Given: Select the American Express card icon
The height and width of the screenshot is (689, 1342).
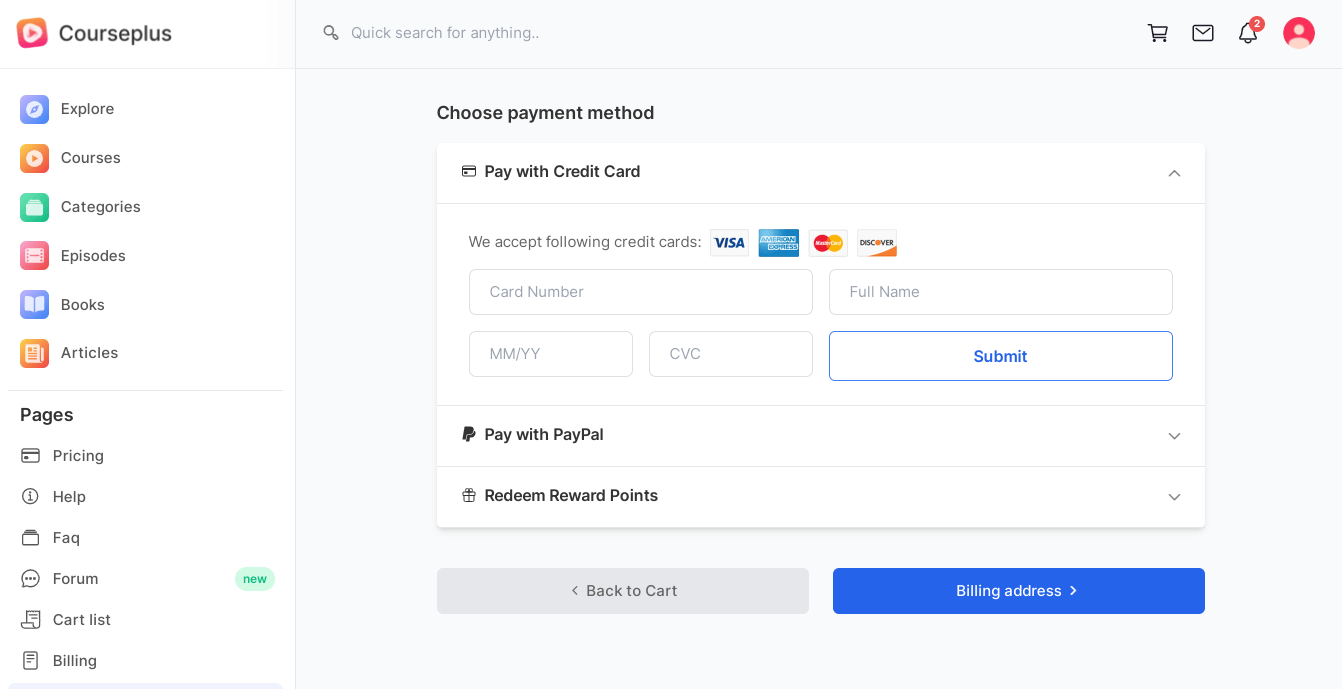Looking at the screenshot, I should click(x=778, y=243).
